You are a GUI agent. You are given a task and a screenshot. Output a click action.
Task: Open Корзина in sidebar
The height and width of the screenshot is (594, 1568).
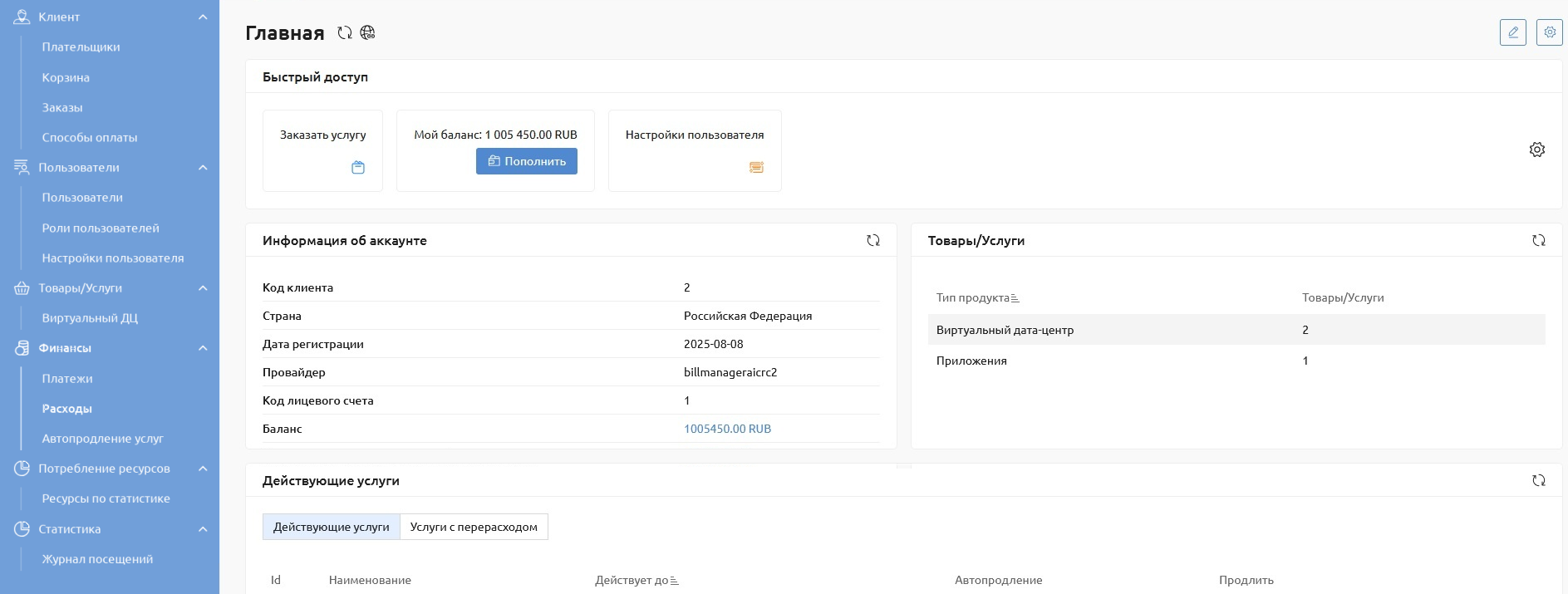click(x=66, y=77)
